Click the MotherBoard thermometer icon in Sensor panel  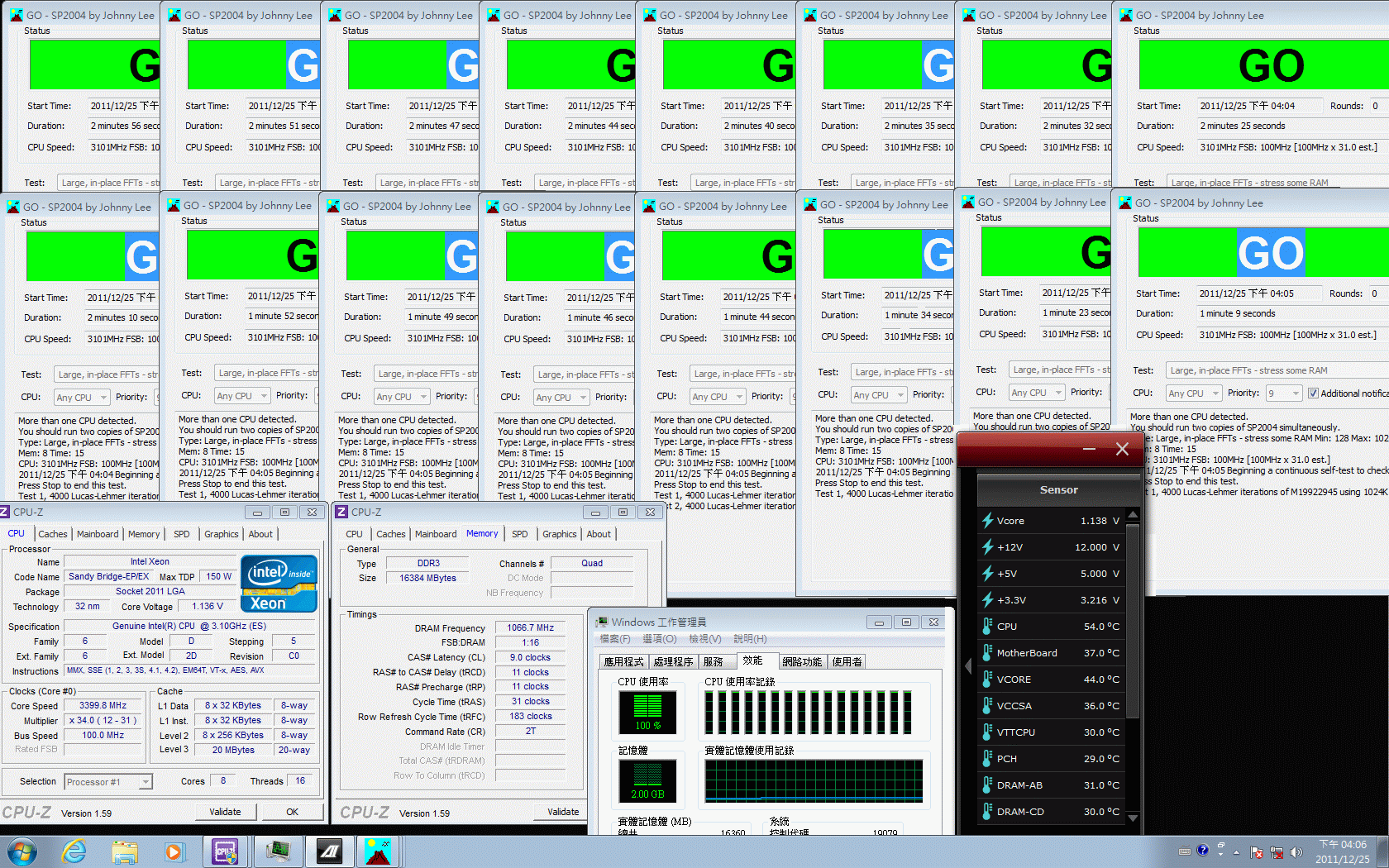click(987, 653)
